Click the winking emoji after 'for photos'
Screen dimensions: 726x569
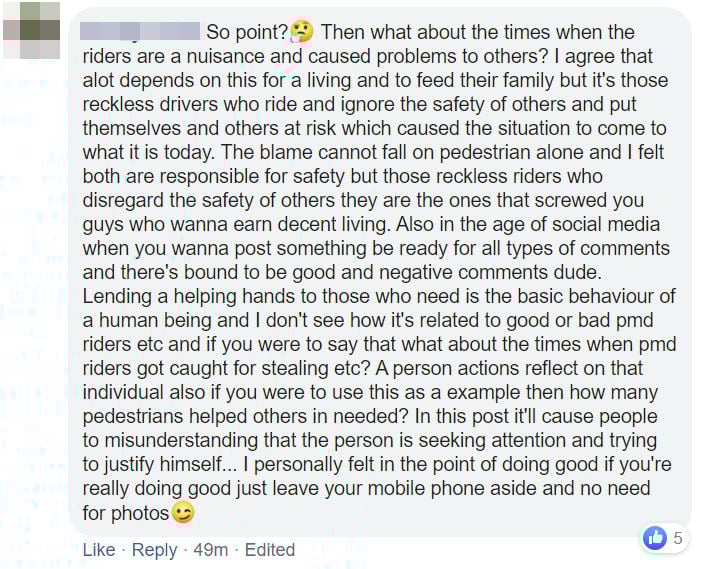pos(182,513)
